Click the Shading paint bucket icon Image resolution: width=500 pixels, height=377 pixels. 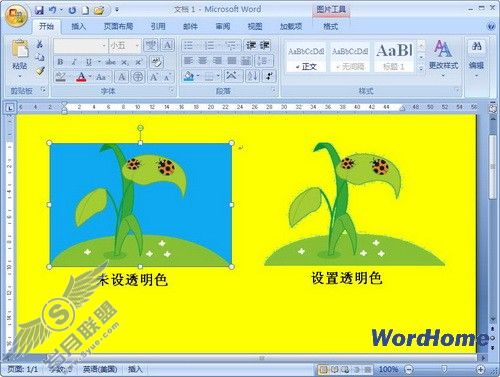click(189, 76)
